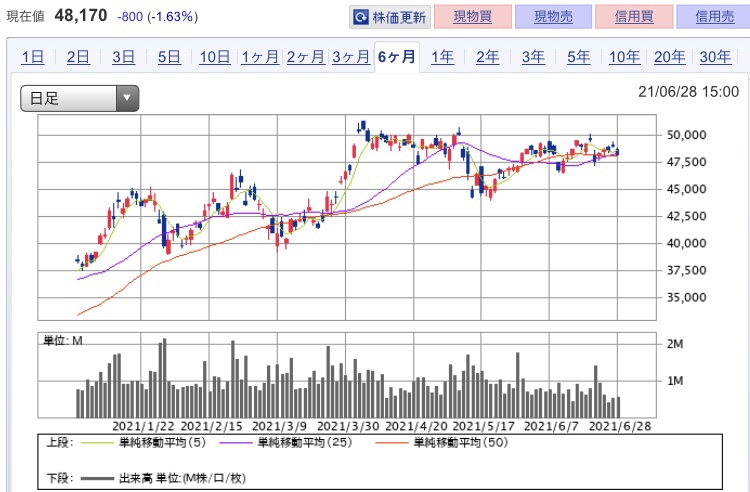The image size is (750, 492).
Task: Open the 日足 chart interval dropdown
Action: pos(79,98)
